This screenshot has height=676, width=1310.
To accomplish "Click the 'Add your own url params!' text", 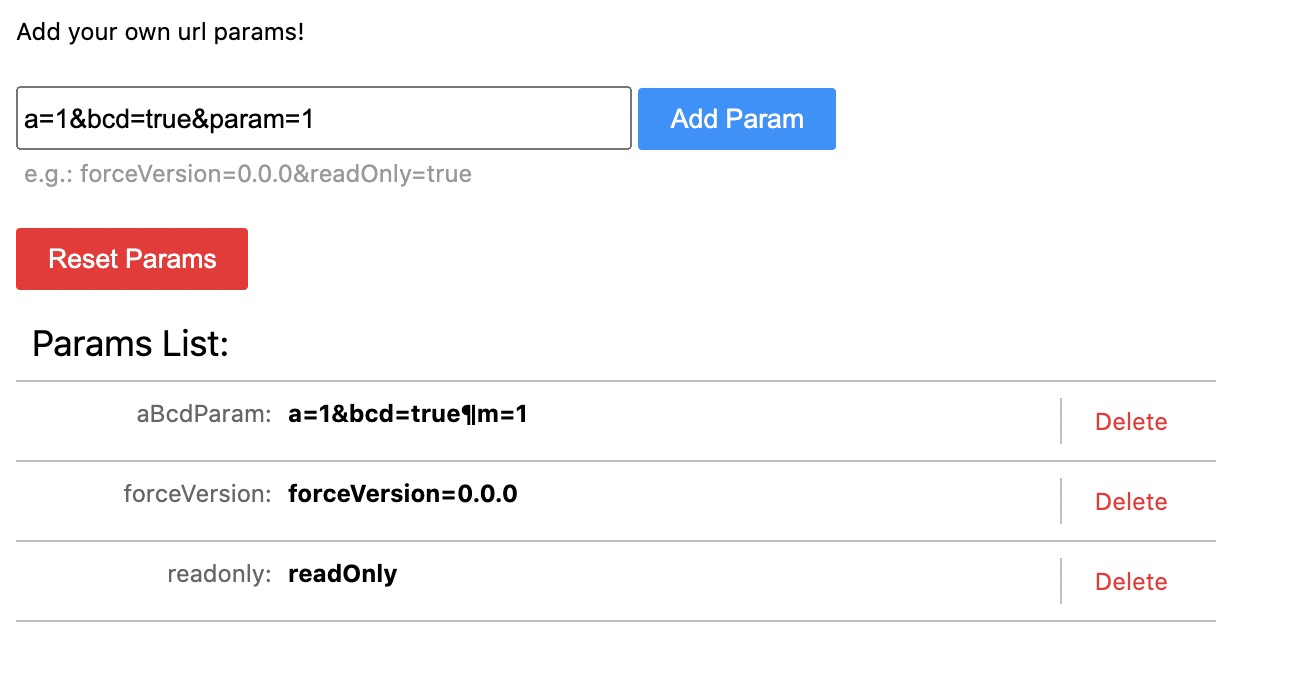I will (160, 32).
